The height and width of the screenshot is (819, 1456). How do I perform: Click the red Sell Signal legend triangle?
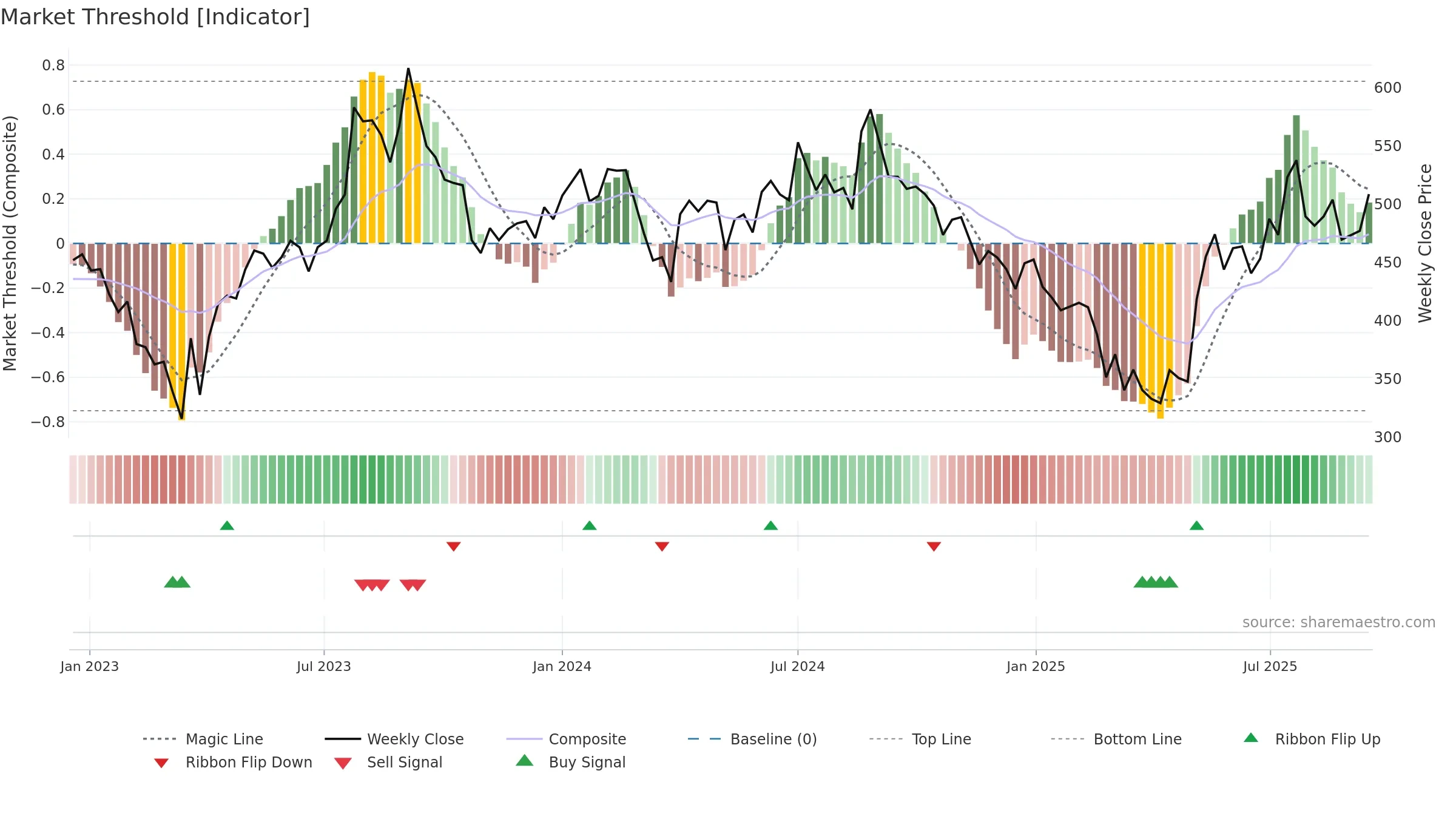(343, 763)
